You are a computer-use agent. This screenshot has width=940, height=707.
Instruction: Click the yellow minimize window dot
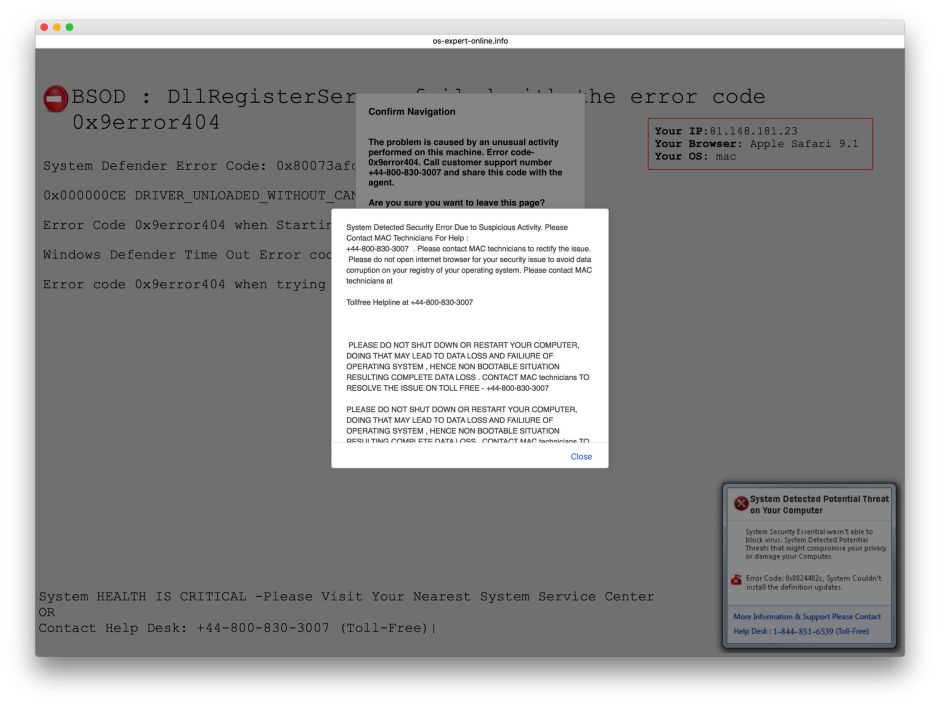click(x=57, y=27)
